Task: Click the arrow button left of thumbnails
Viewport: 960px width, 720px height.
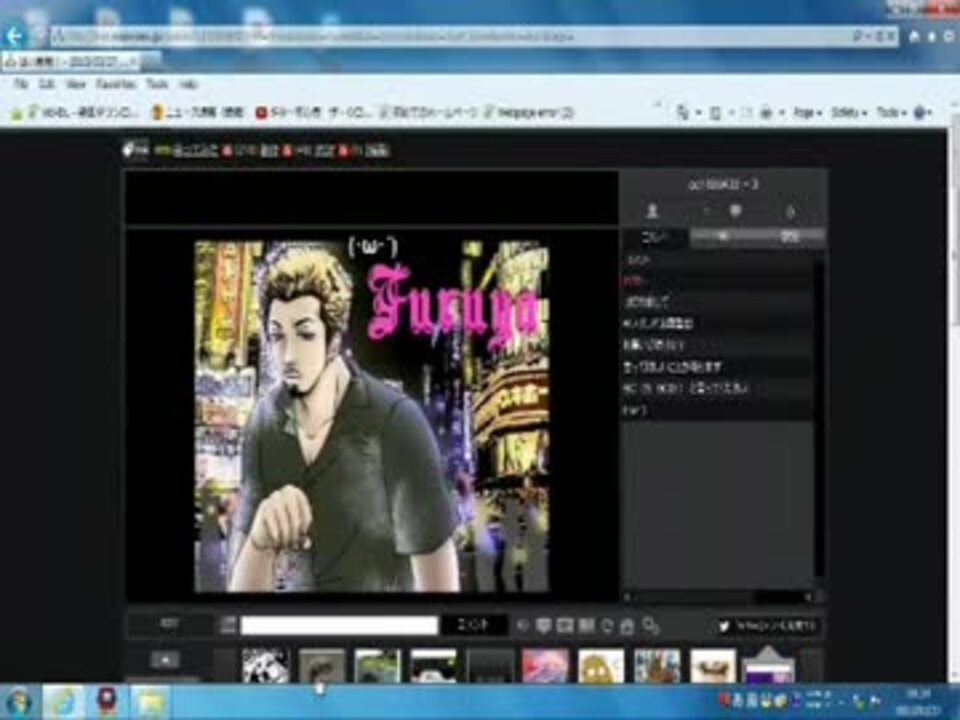Action: [165, 660]
